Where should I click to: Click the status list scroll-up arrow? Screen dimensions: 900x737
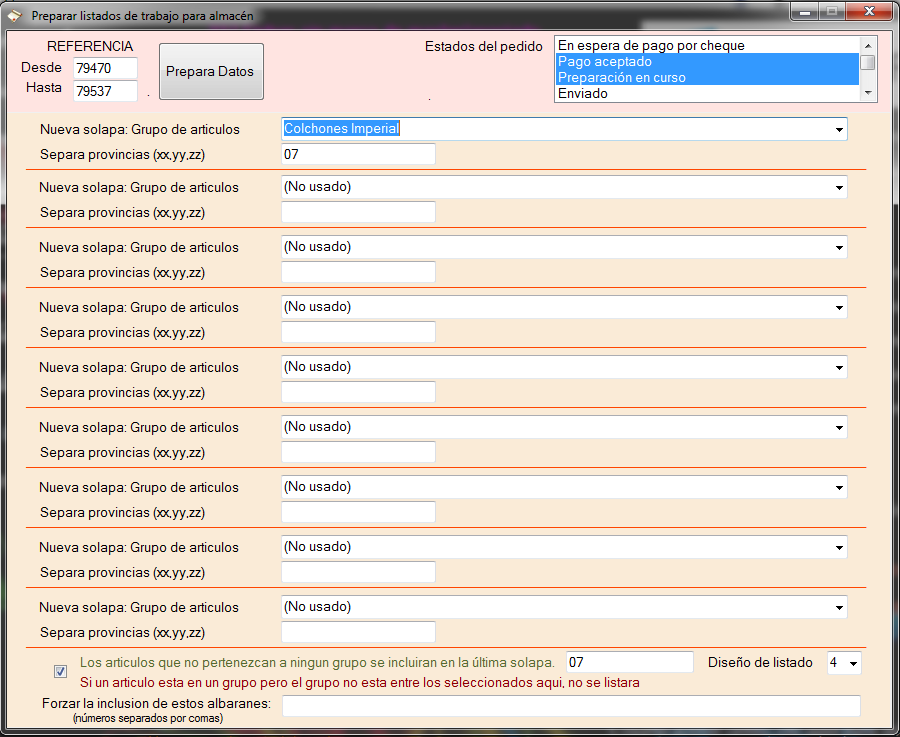point(868,45)
